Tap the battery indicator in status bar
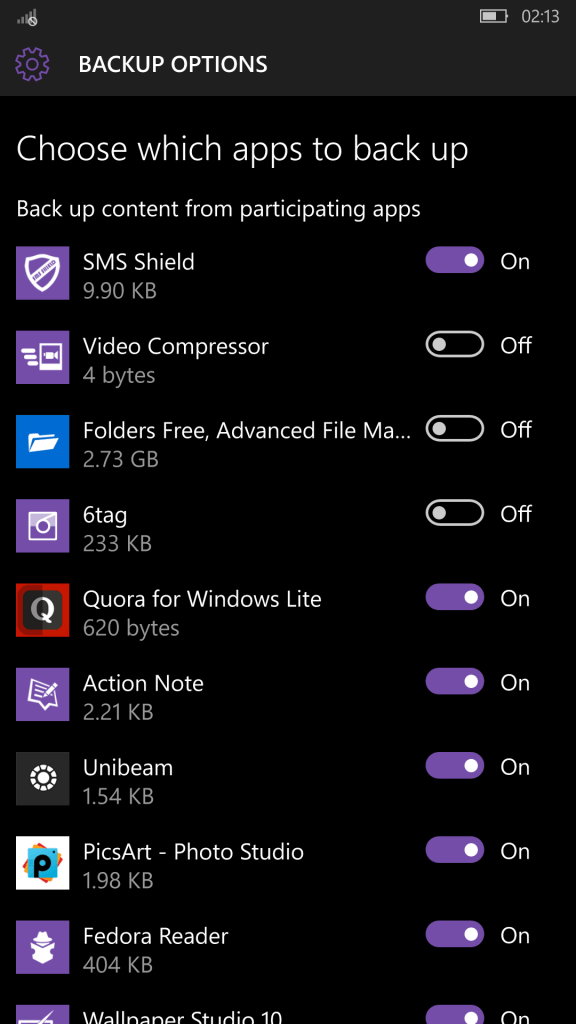Viewport: 576px width, 1024px height. click(x=494, y=16)
